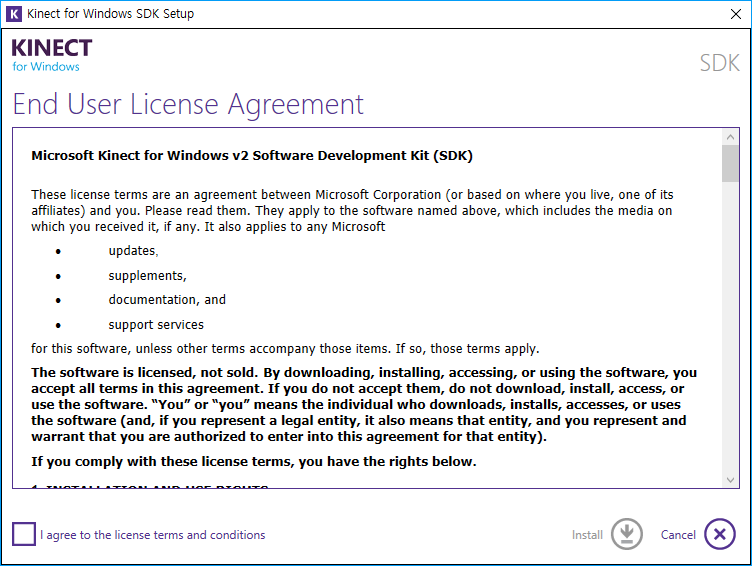Click the Kinect K title bar icon

pos(13,14)
